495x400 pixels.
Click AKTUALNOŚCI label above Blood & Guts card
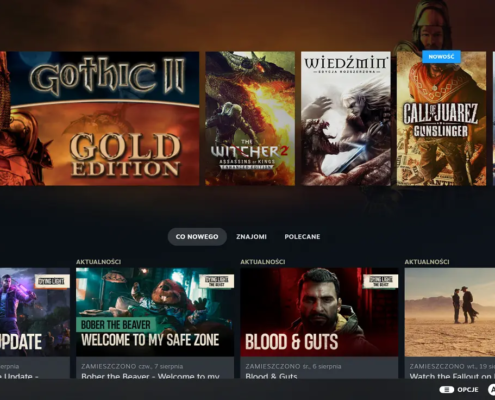tap(263, 262)
